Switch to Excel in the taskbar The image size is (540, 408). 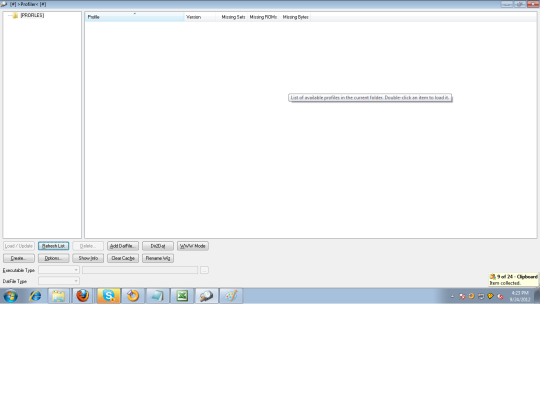coord(182,296)
